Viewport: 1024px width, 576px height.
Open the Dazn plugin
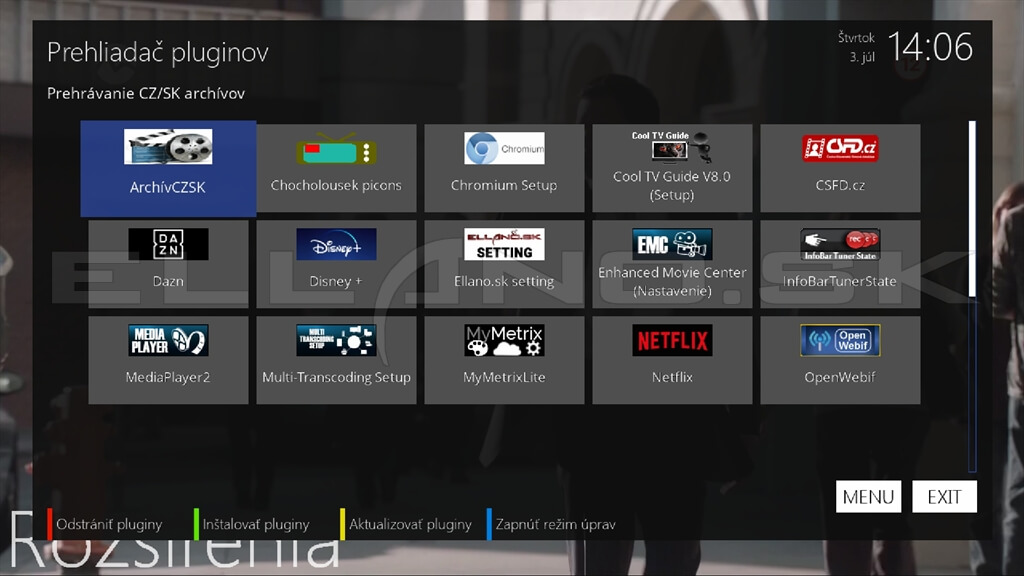168,264
